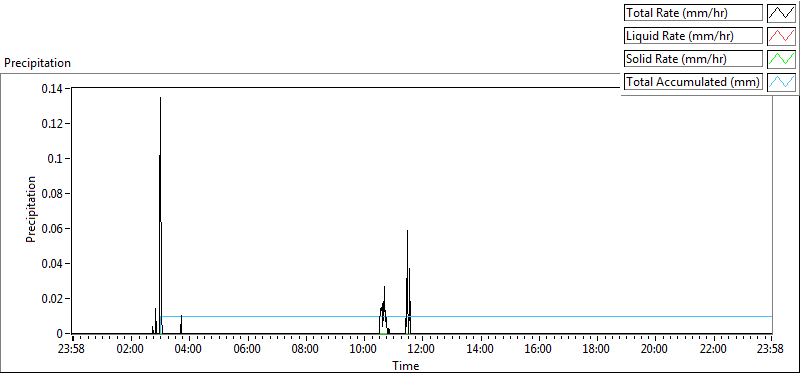
Task: Click the 10:00 x-axis time label
Action: (364, 350)
